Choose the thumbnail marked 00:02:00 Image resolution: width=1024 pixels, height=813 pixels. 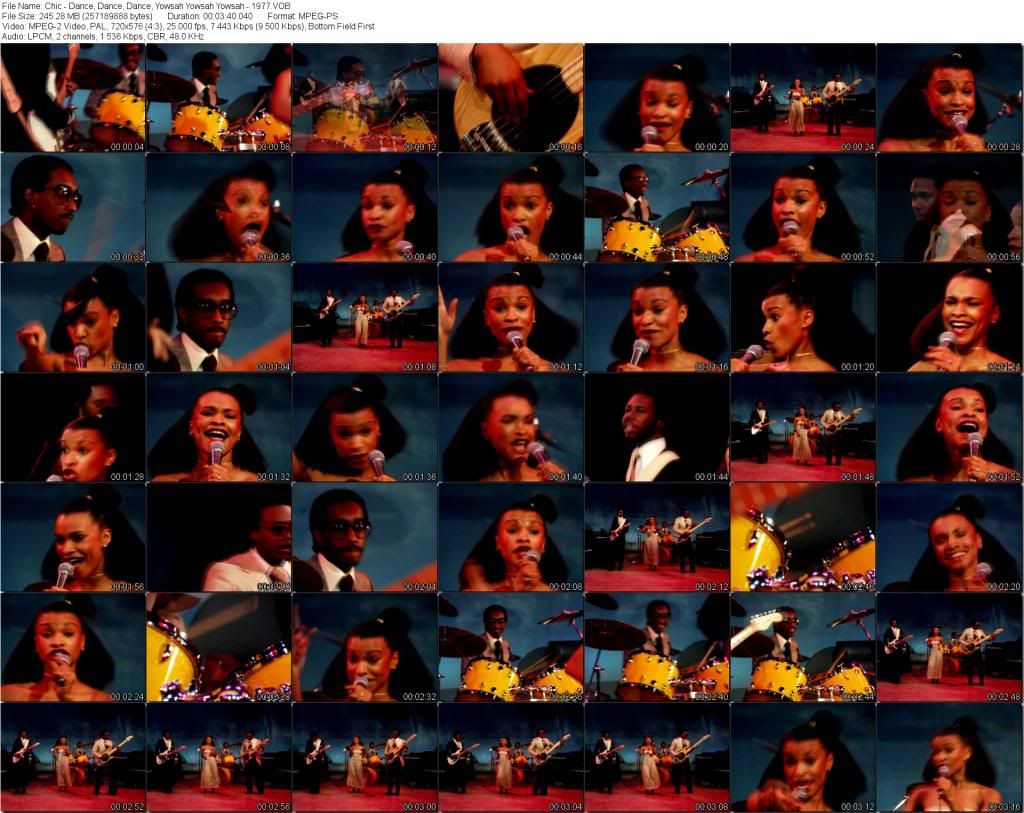click(x=219, y=538)
